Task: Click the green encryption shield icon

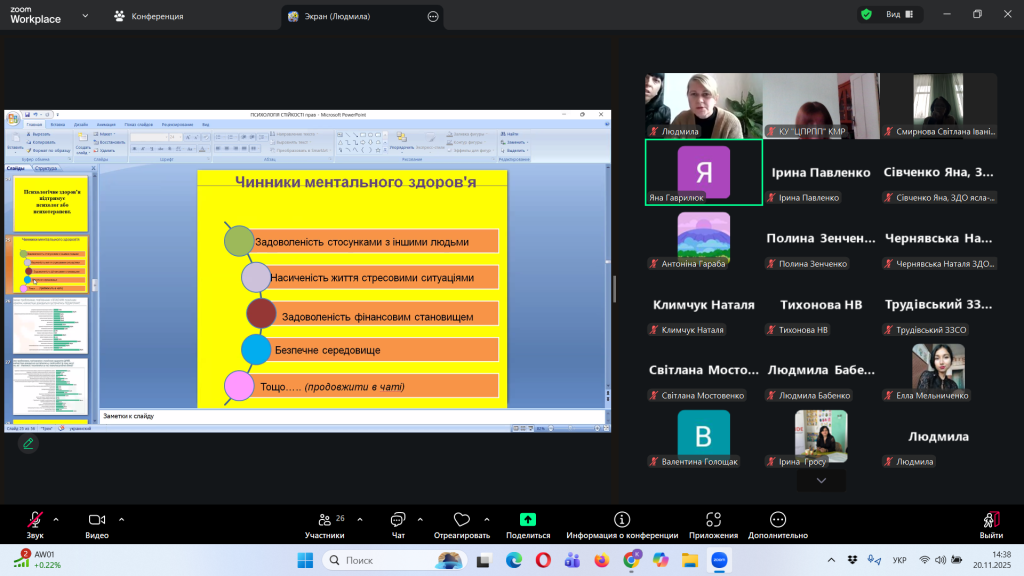Action: pos(866,15)
